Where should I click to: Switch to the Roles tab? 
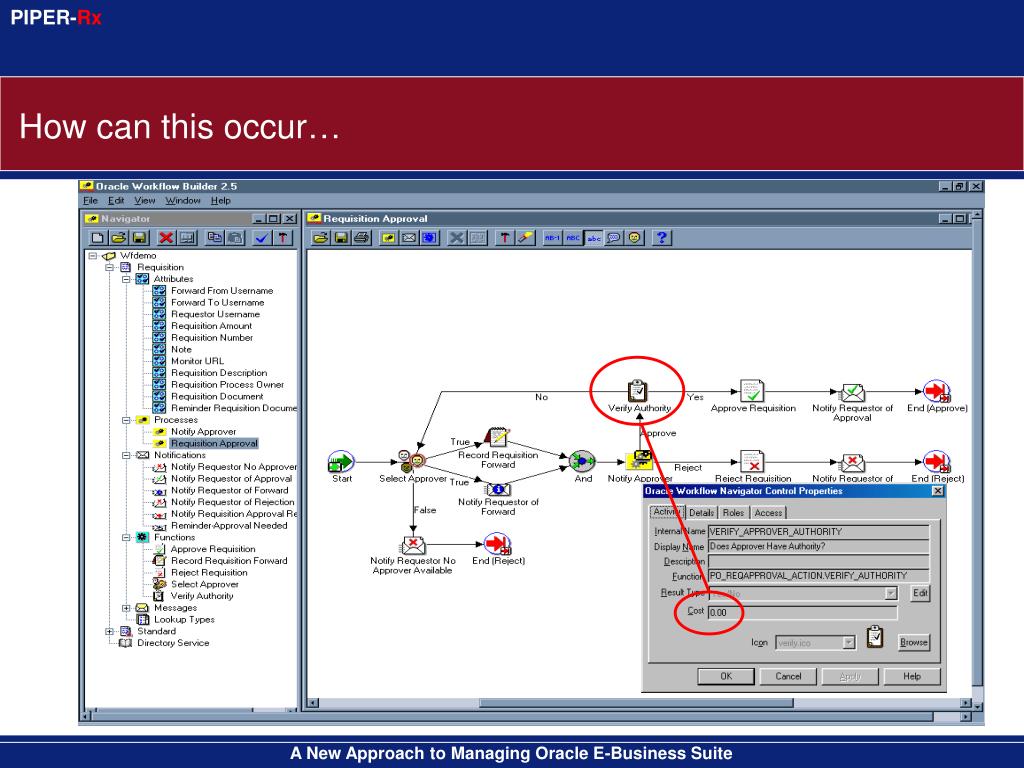[733, 513]
